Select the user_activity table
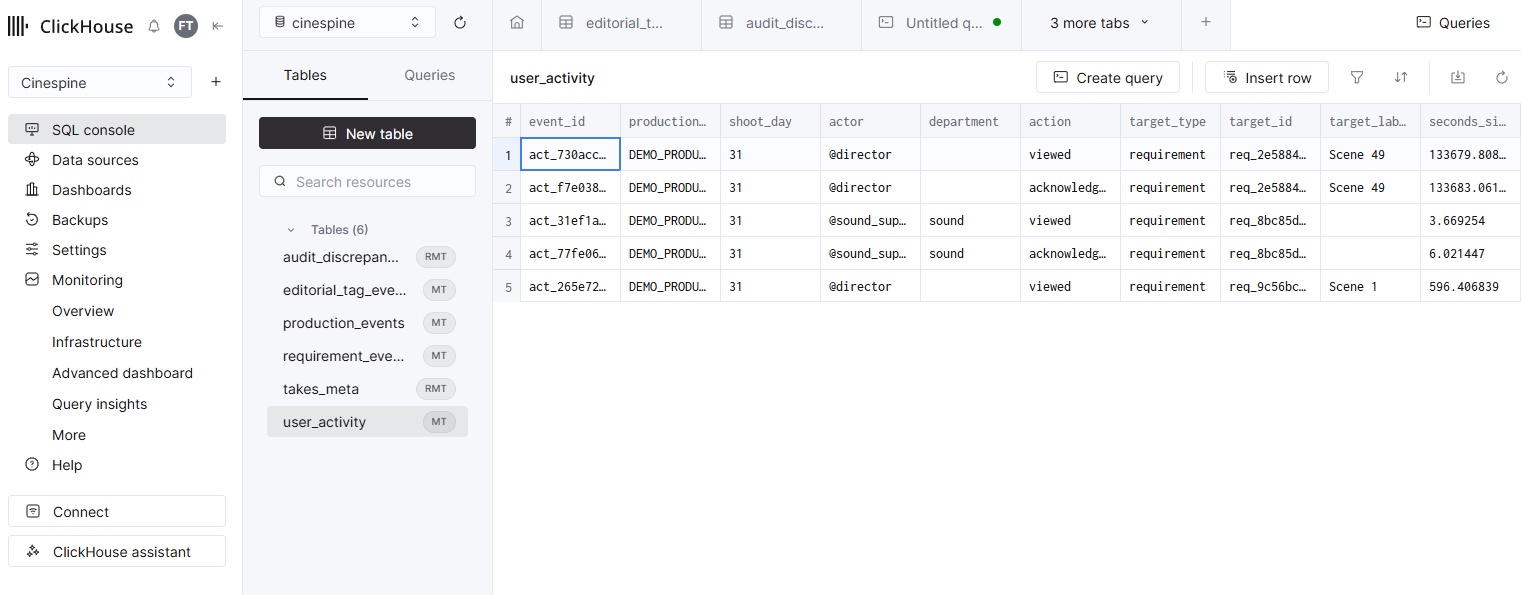Viewport: 1521px width, 595px height. [367, 422]
